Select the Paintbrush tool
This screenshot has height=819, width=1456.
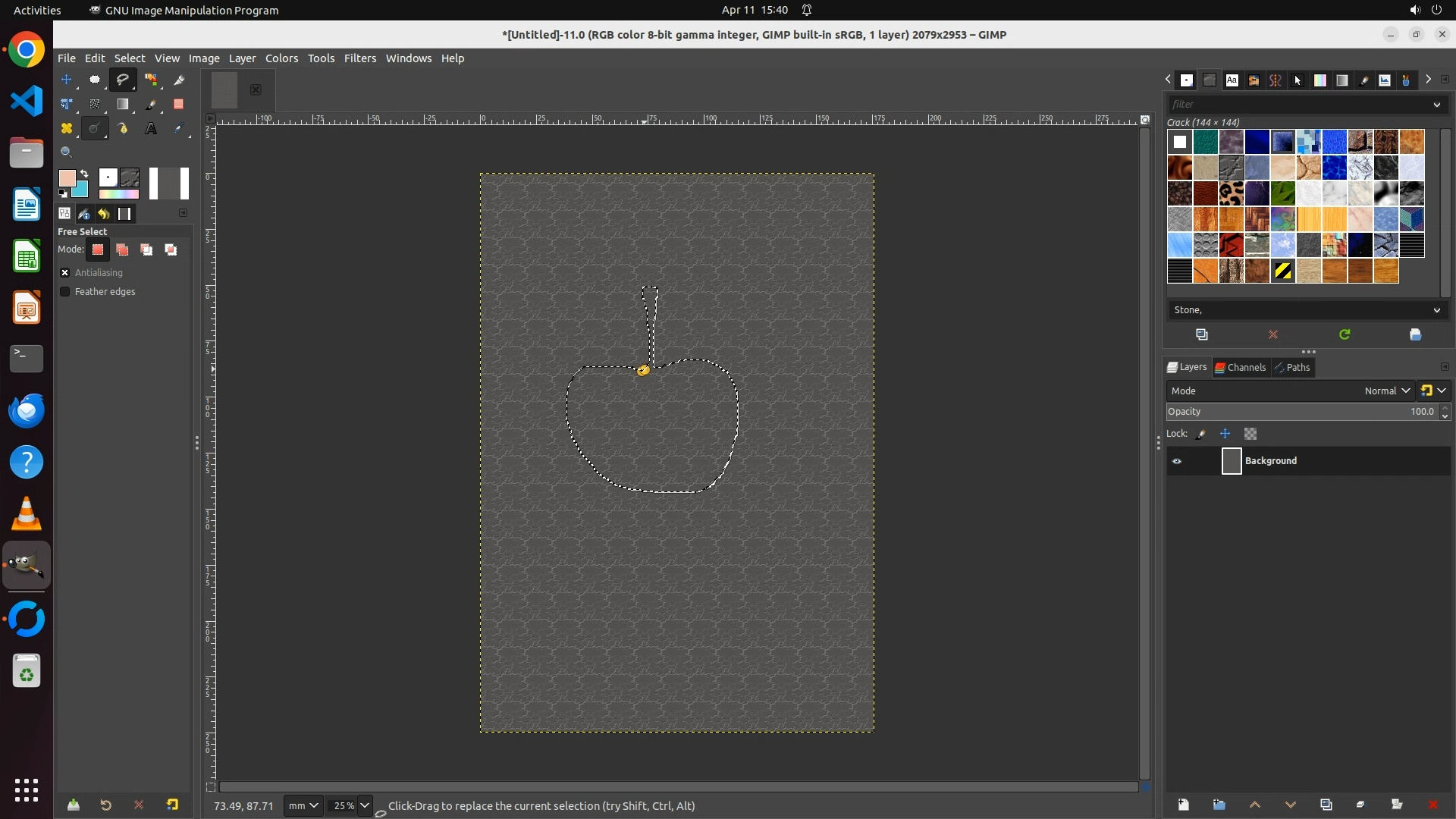[x=151, y=104]
